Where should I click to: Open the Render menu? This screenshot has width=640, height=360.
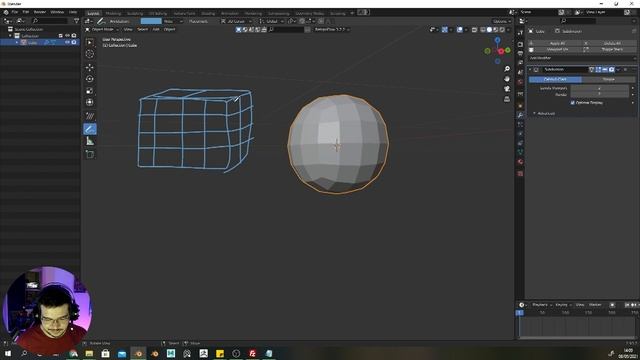coord(40,12)
